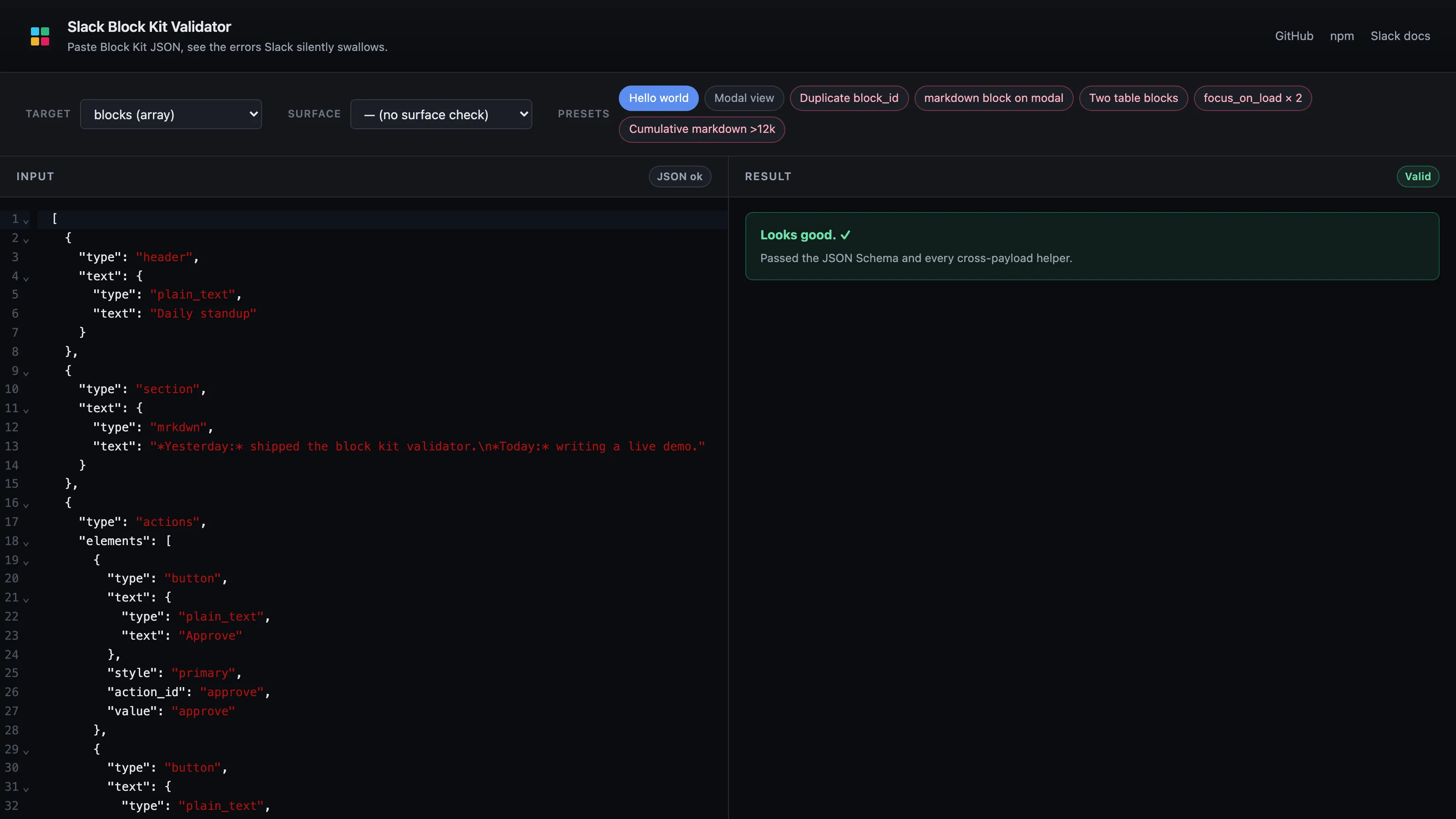Click the "actions" type value
1456x819 pixels.
(x=167, y=522)
